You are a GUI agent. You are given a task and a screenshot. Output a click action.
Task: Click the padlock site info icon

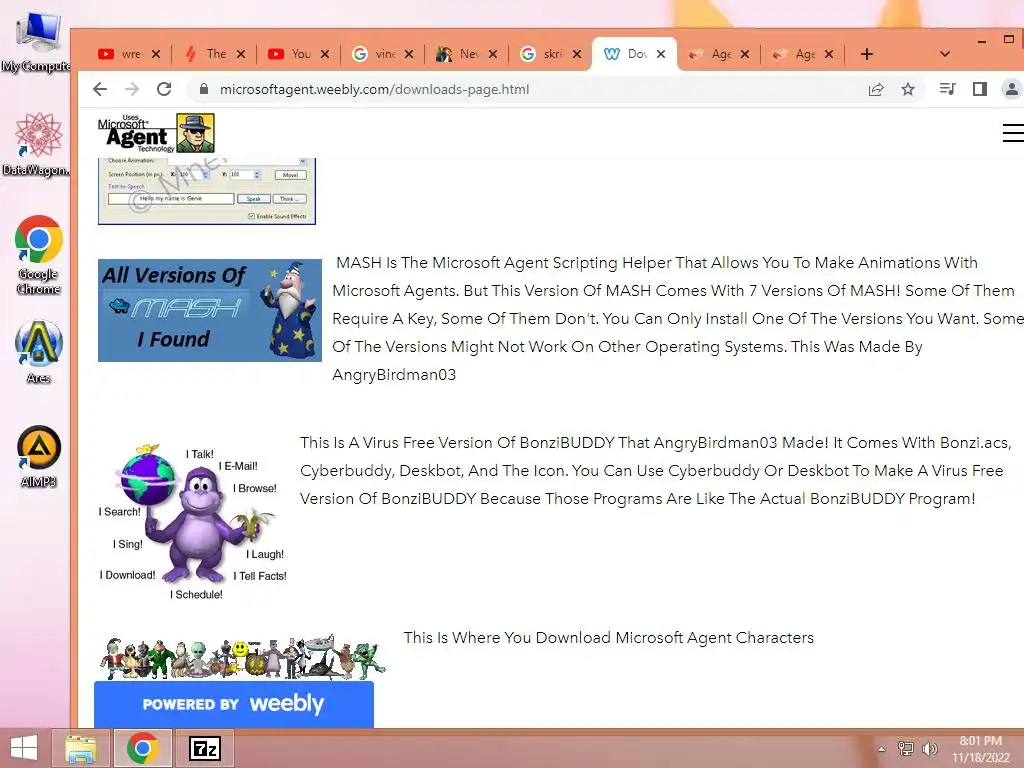pyautogui.click(x=204, y=89)
